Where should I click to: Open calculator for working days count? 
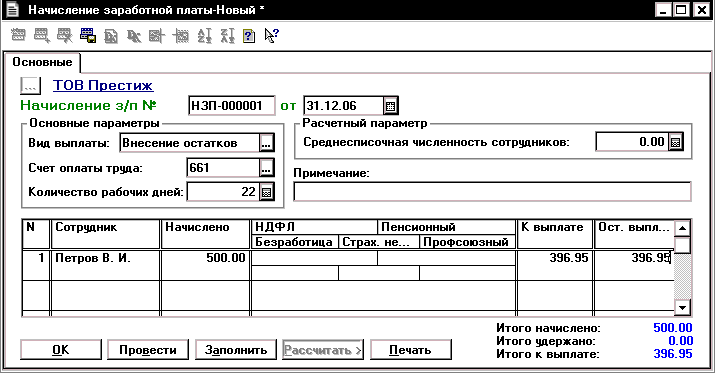(x=267, y=192)
